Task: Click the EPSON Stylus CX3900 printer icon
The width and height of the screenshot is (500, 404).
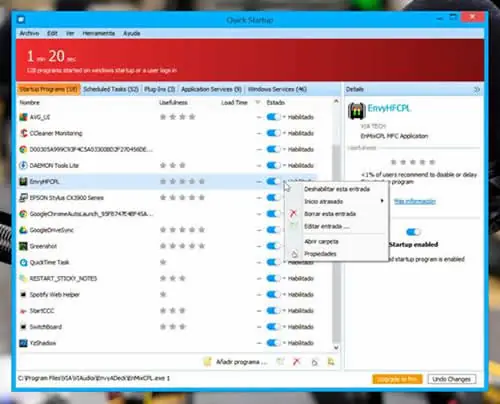Action: (23, 198)
